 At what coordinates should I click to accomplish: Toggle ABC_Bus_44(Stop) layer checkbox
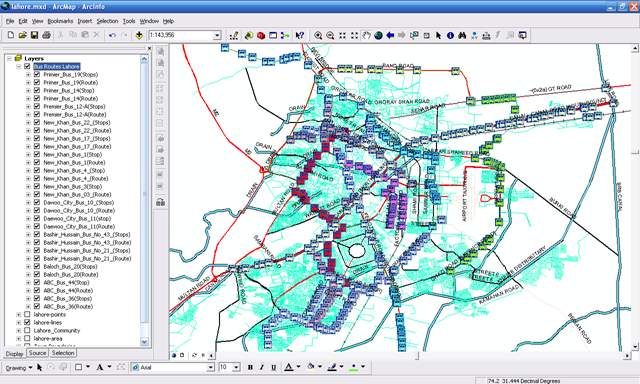[37, 282]
